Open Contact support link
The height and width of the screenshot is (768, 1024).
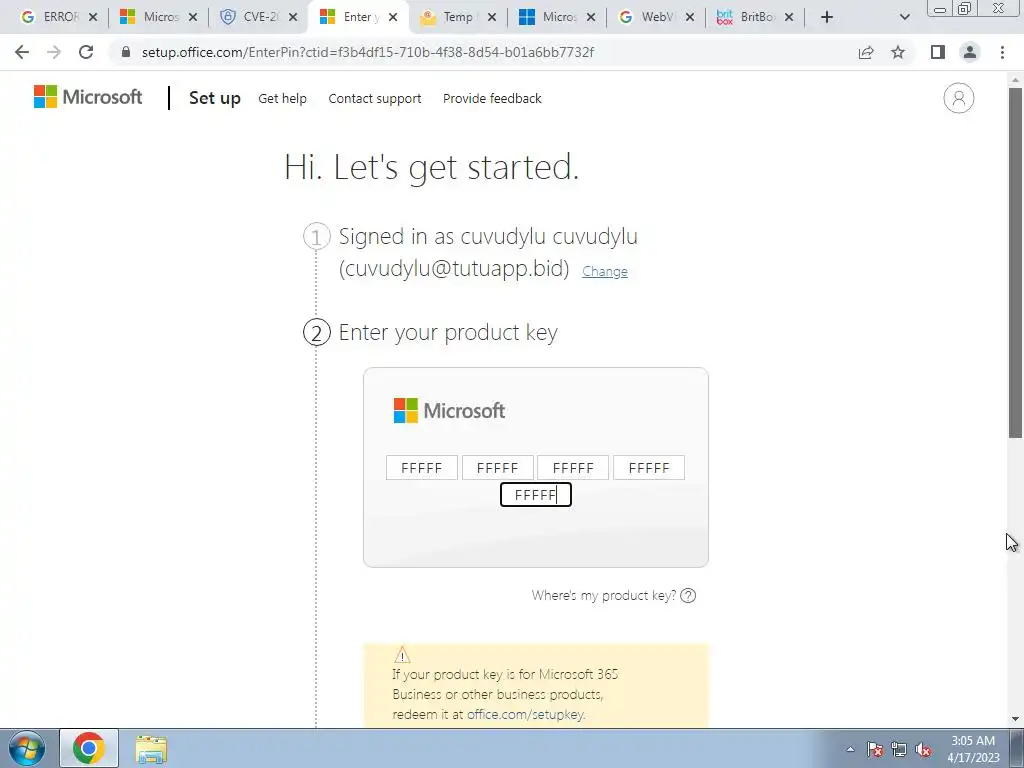coord(375,99)
